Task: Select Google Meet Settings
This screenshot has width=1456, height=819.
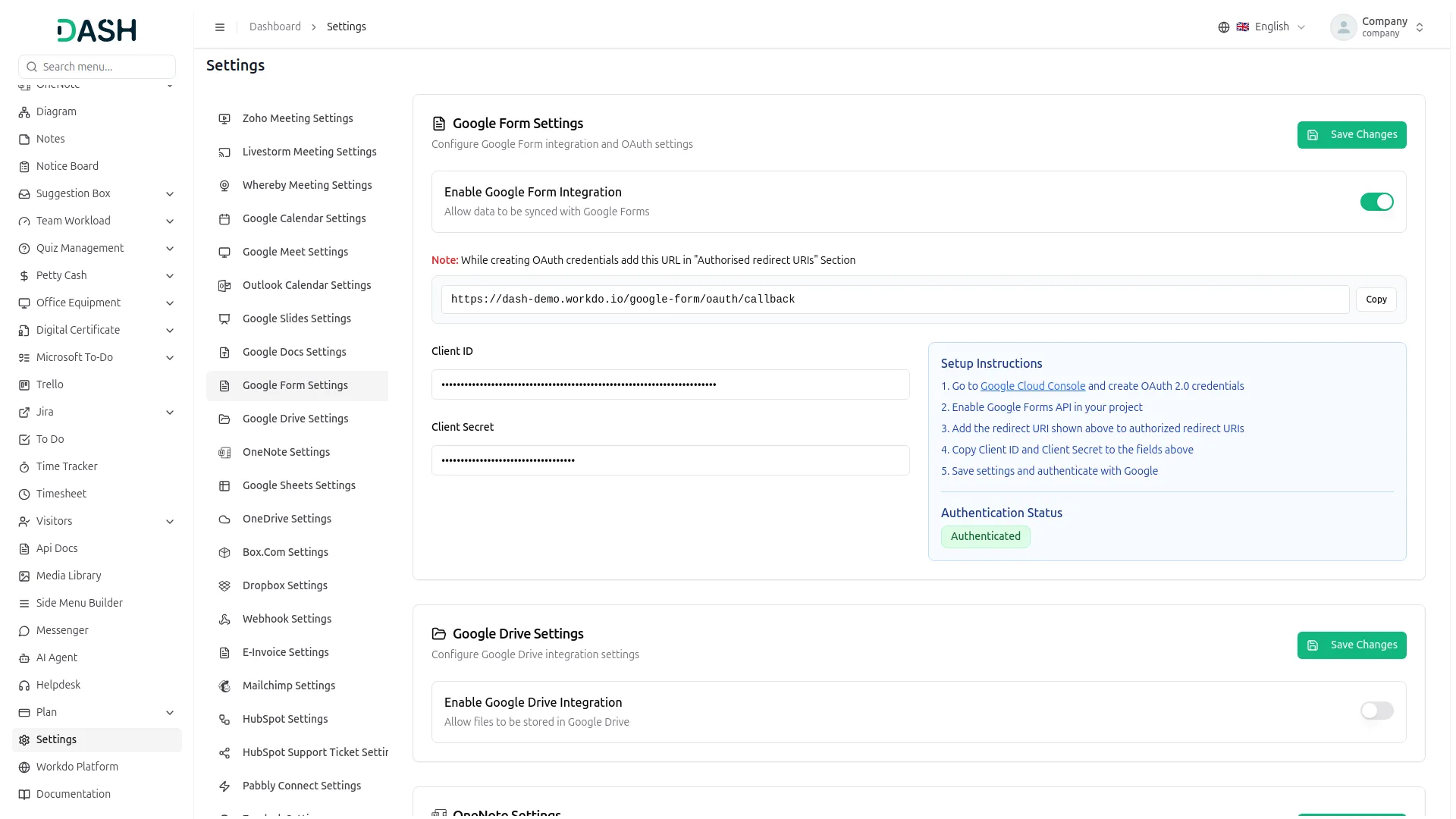Action: click(x=297, y=253)
